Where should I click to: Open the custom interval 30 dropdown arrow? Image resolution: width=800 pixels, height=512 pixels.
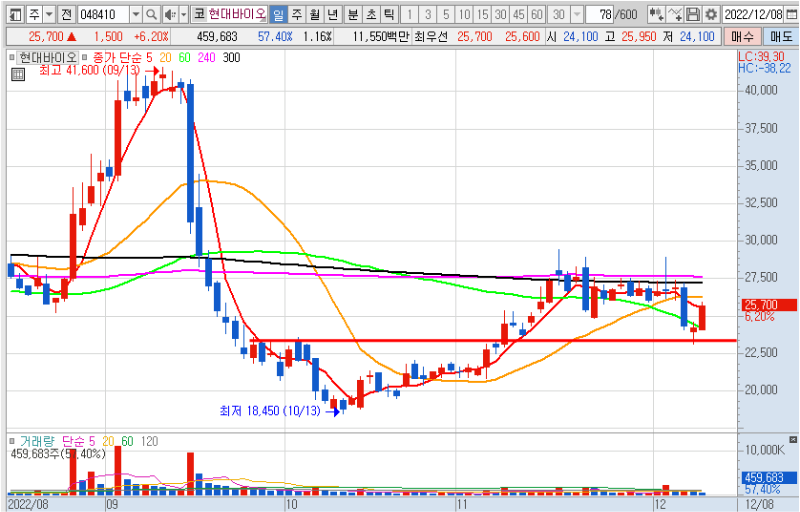(577, 14)
